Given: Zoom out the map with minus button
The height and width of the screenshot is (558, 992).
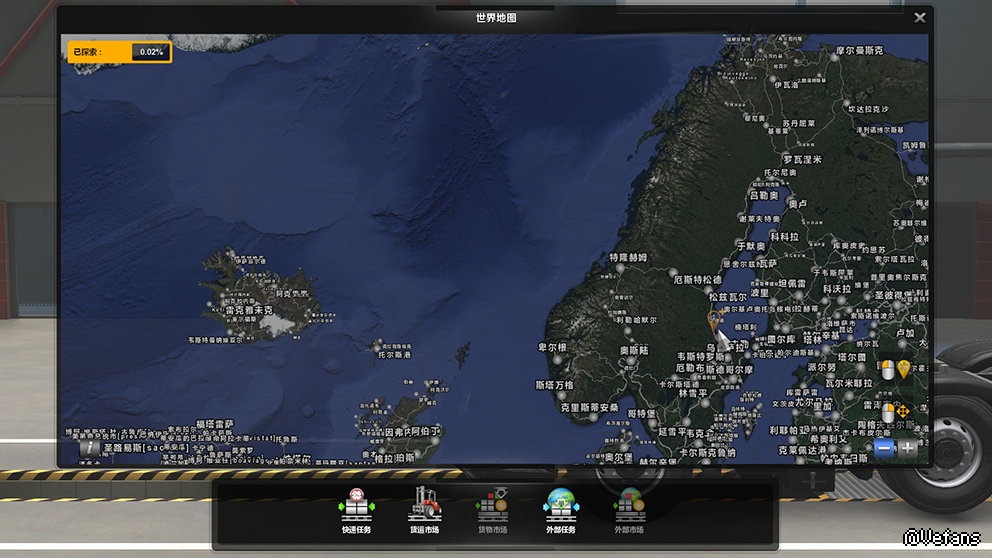Looking at the screenshot, I should pyautogui.click(x=884, y=449).
